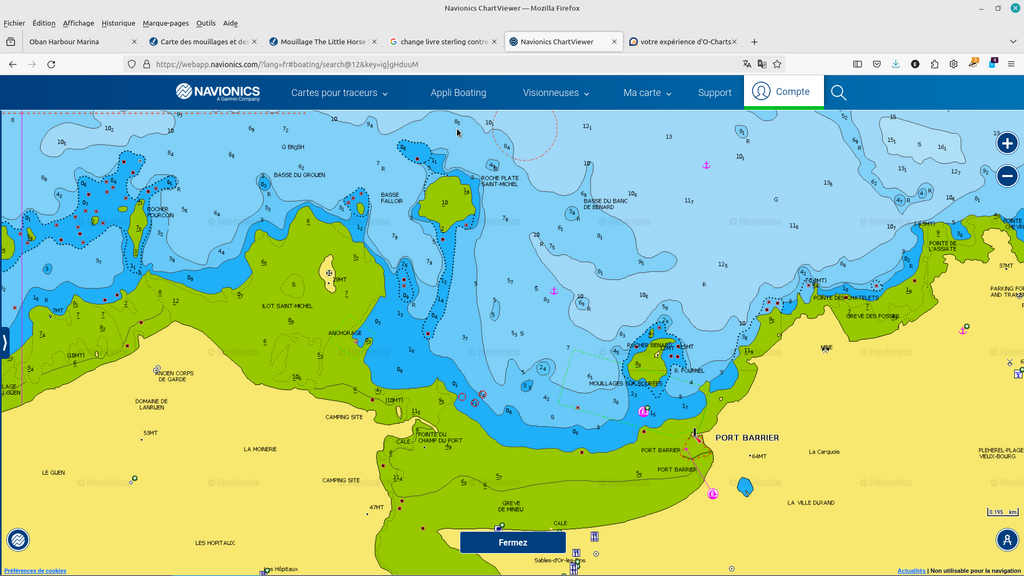Screen dimensions: 1024x576
Task: Show site padlock connection info
Action: coord(146,64)
